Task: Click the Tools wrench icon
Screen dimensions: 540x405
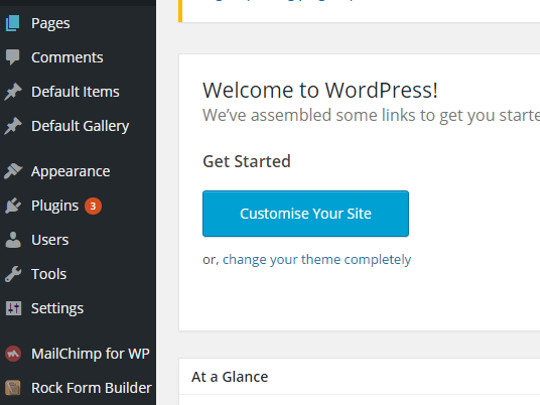Action: 13,274
